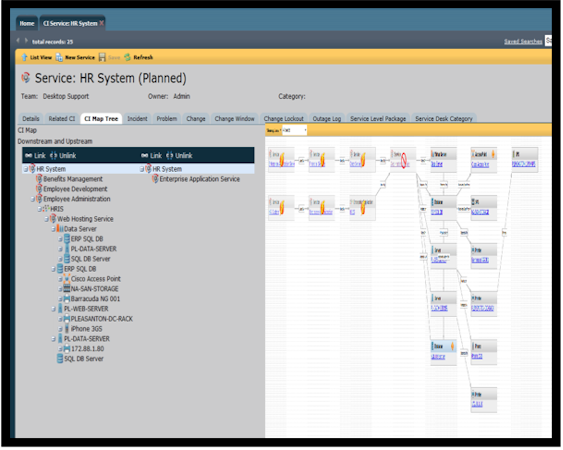The height and width of the screenshot is (450, 563).
Task: Toggle expander beside Cisco Access Point
Action: [60, 279]
